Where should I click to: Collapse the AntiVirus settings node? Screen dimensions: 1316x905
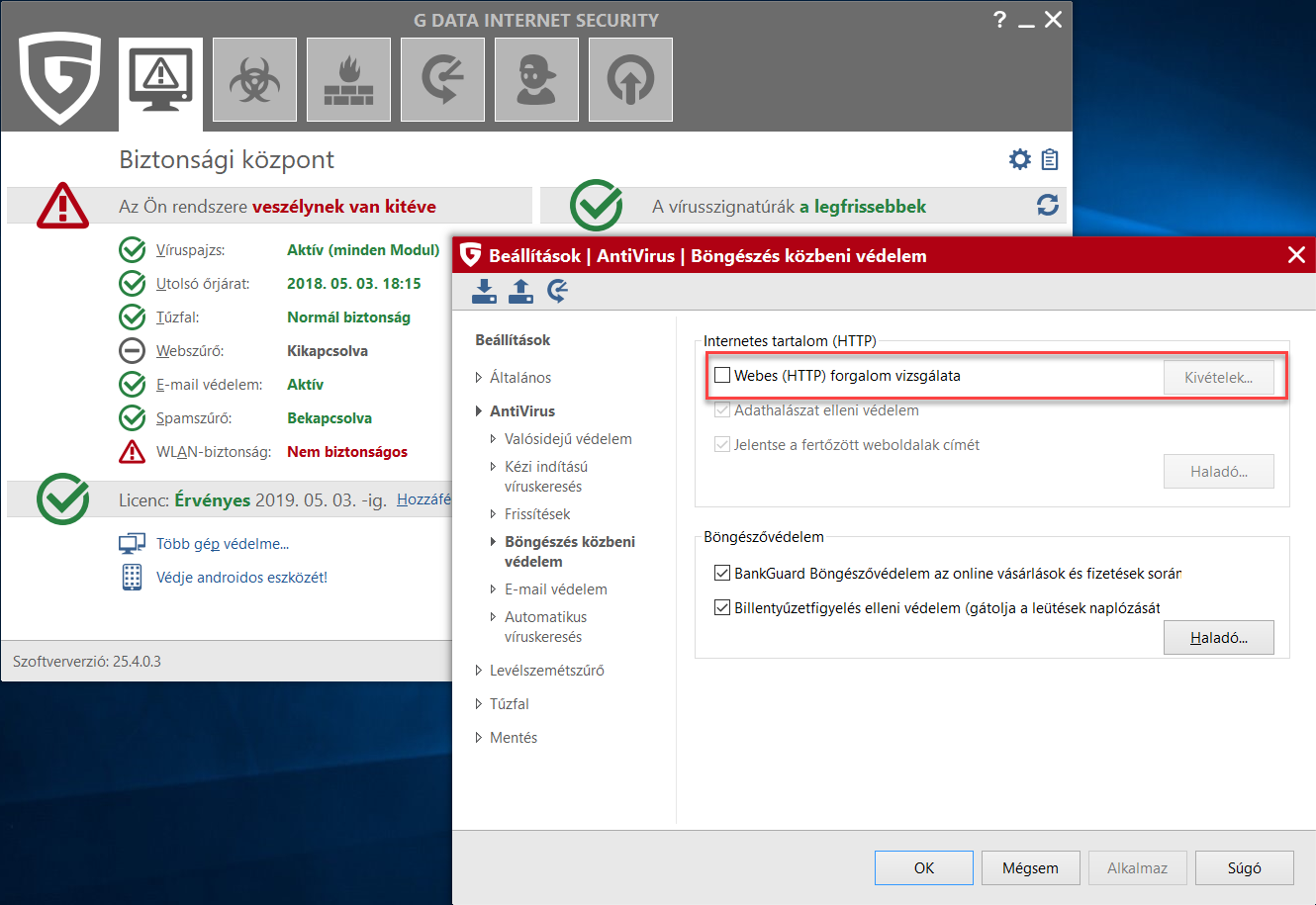(479, 411)
